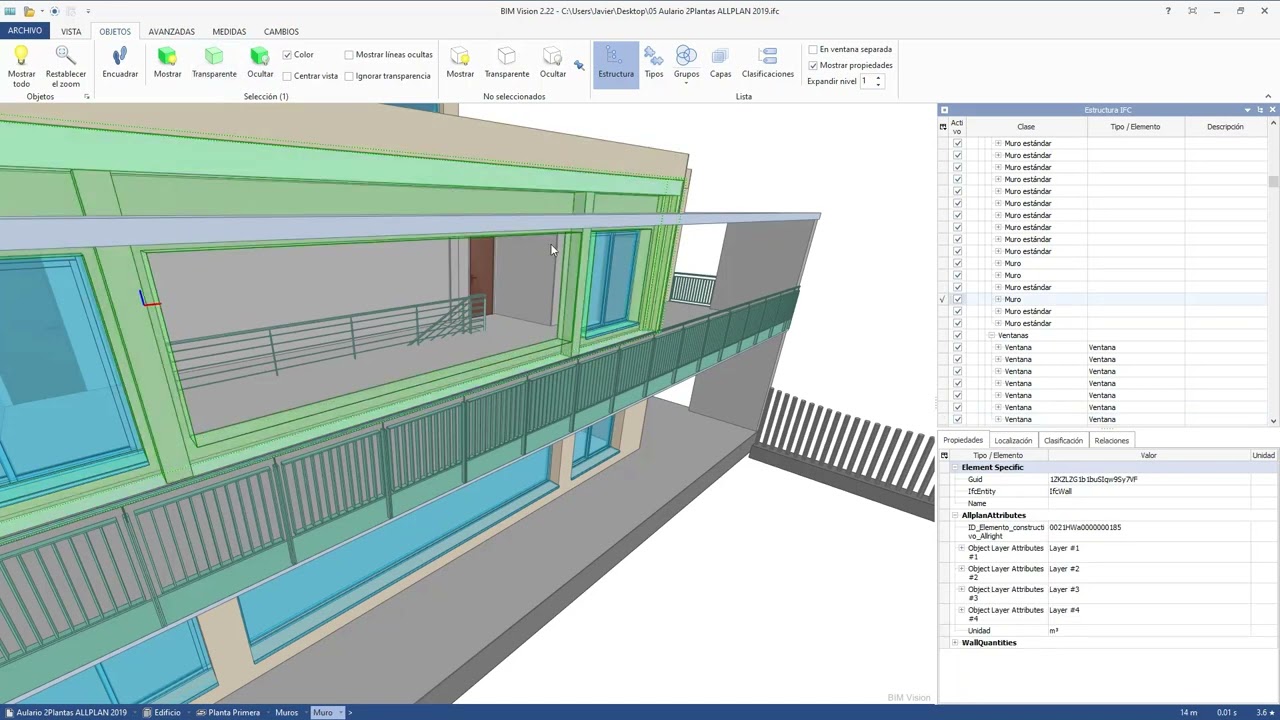
Task: Uncheck Mostrar propiedades checkbox
Action: 813,65
